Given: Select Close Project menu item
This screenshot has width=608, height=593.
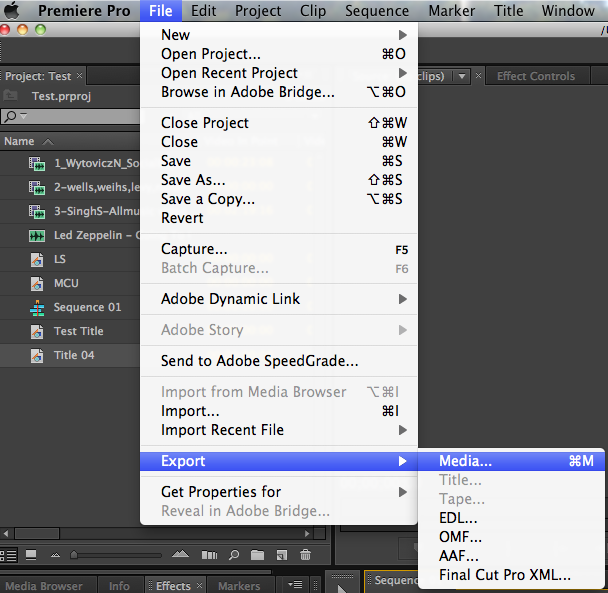Looking at the screenshot, I should (279, 123).
